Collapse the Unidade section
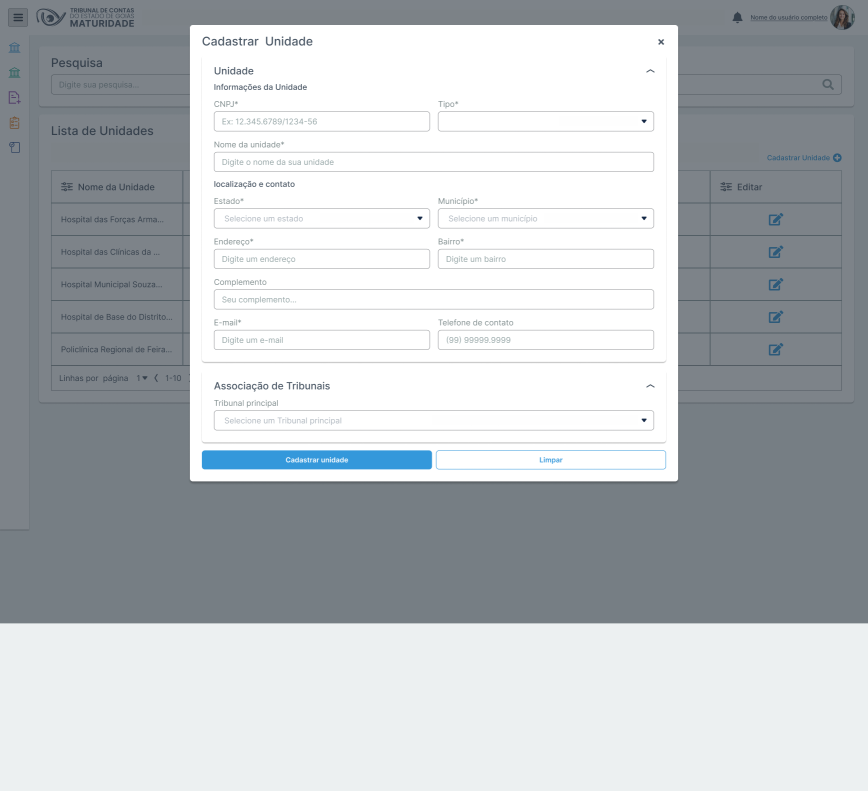This screenshot has width=868, height=791. pos(650,72)
